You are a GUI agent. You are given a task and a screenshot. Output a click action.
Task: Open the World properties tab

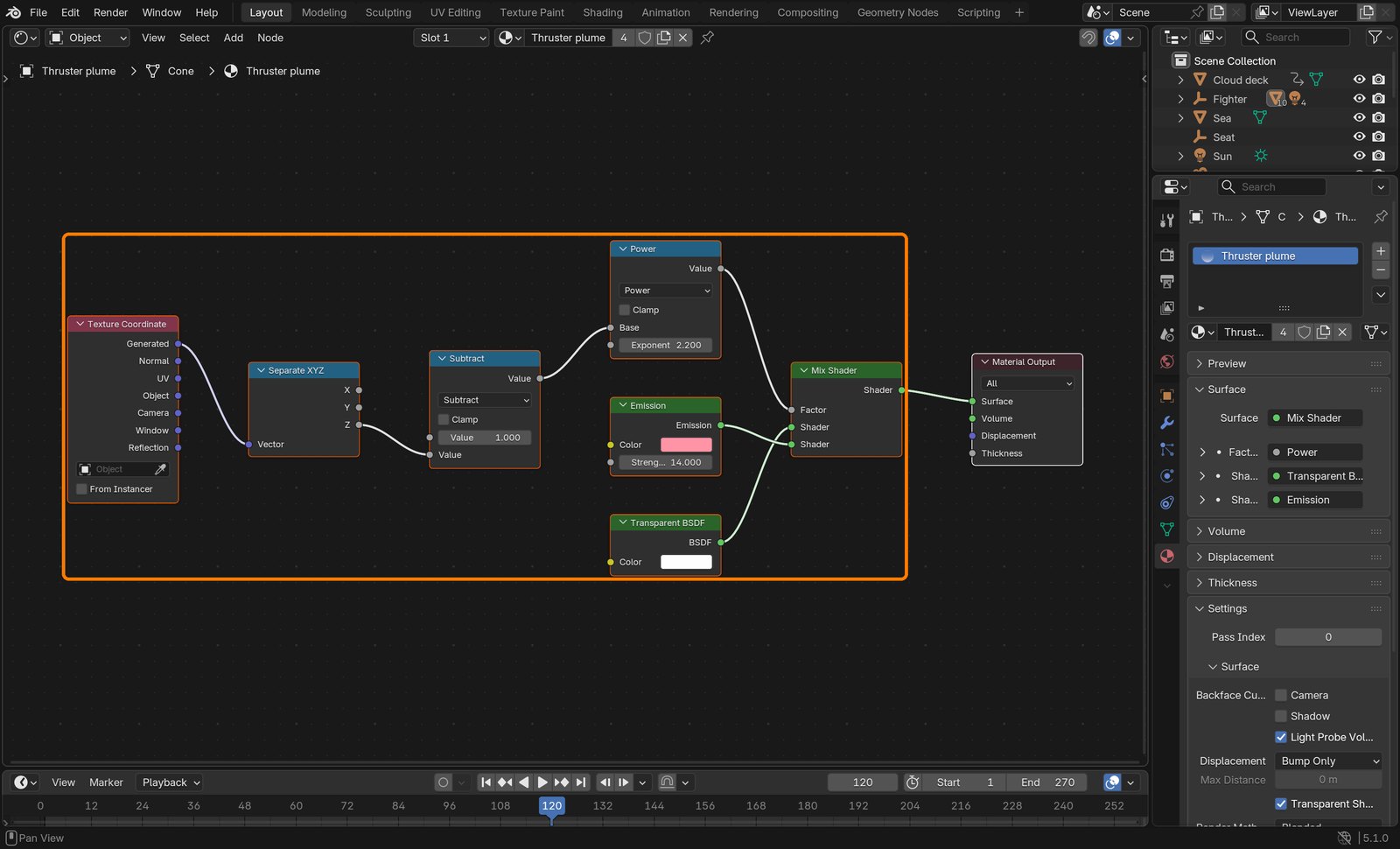pos(1167,361)
